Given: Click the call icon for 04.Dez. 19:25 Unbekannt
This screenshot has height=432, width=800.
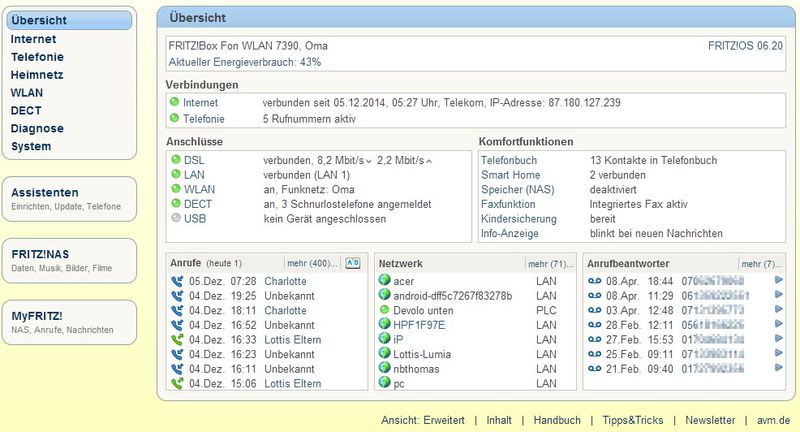Looking at the screenshot, I should (x=177, y=296).
